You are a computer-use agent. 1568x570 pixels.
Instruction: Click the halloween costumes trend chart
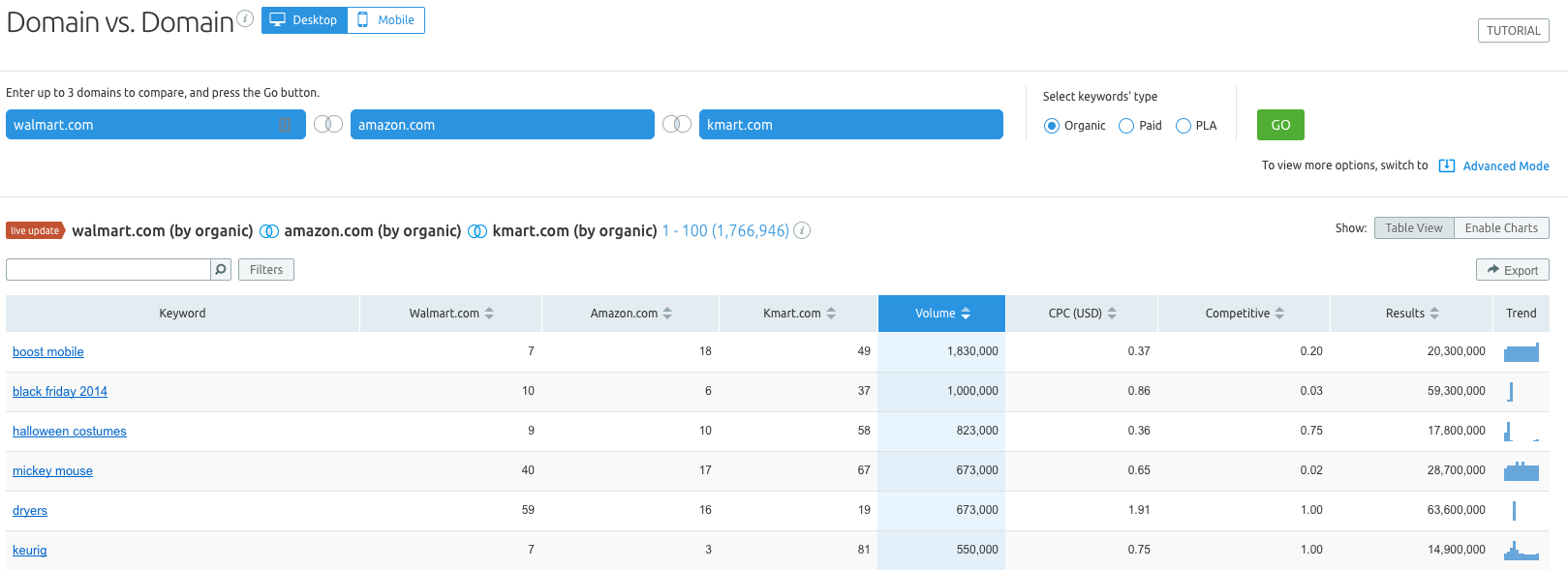pos(1522,432)
